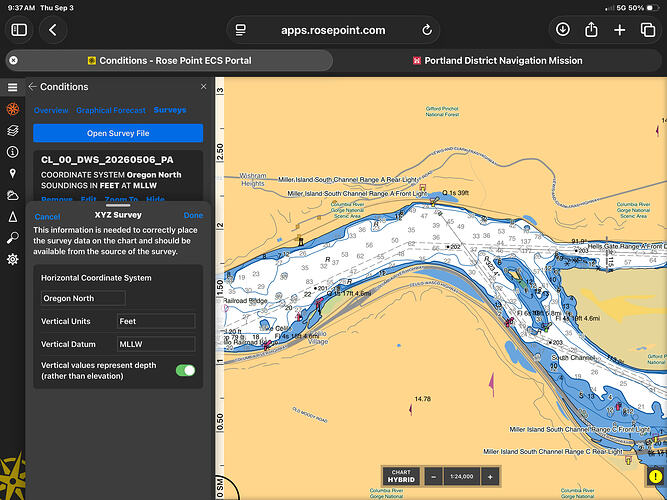Screen dimensions: 667x500
Task: Open the information icon in sidebar
Action: (13, 152)
